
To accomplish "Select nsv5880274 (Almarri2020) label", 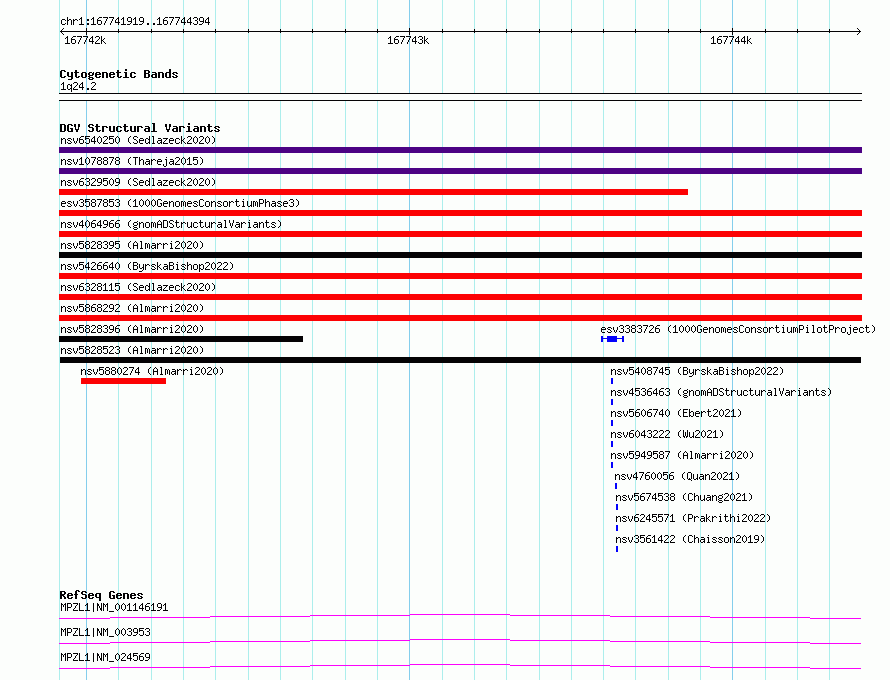I will [x=152, y=371].
